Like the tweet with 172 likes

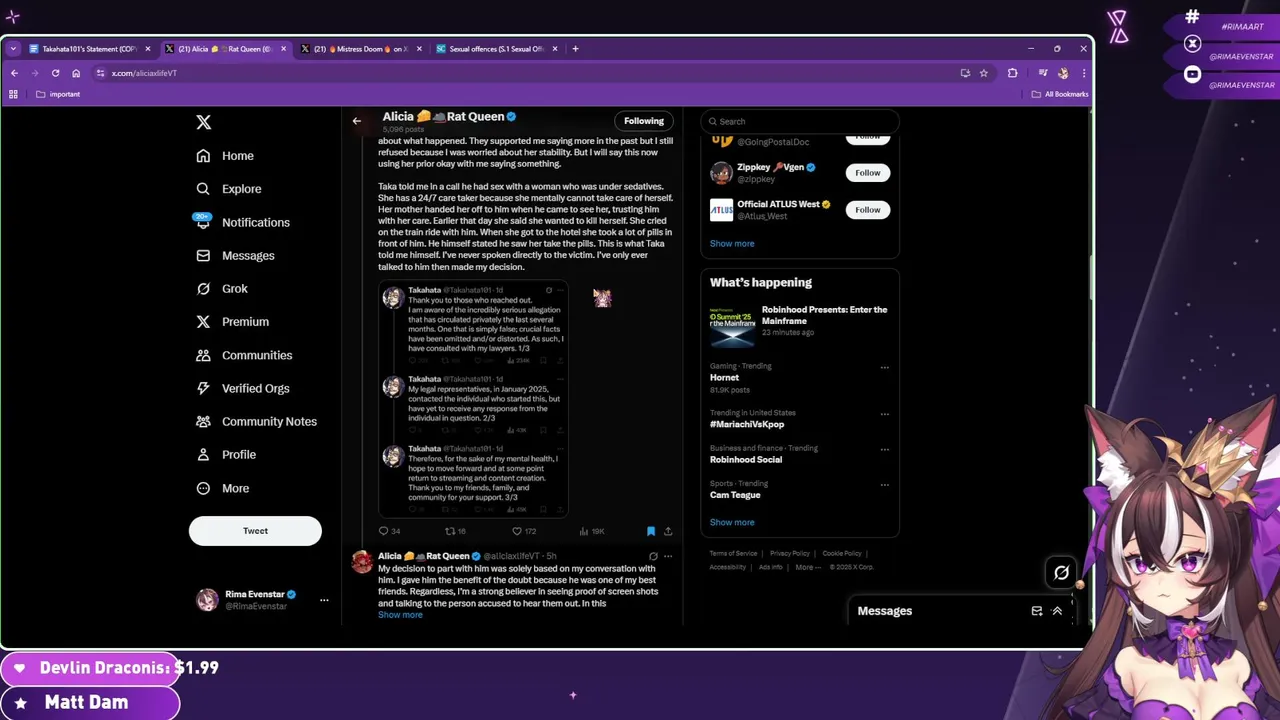[x=517, y=531]
